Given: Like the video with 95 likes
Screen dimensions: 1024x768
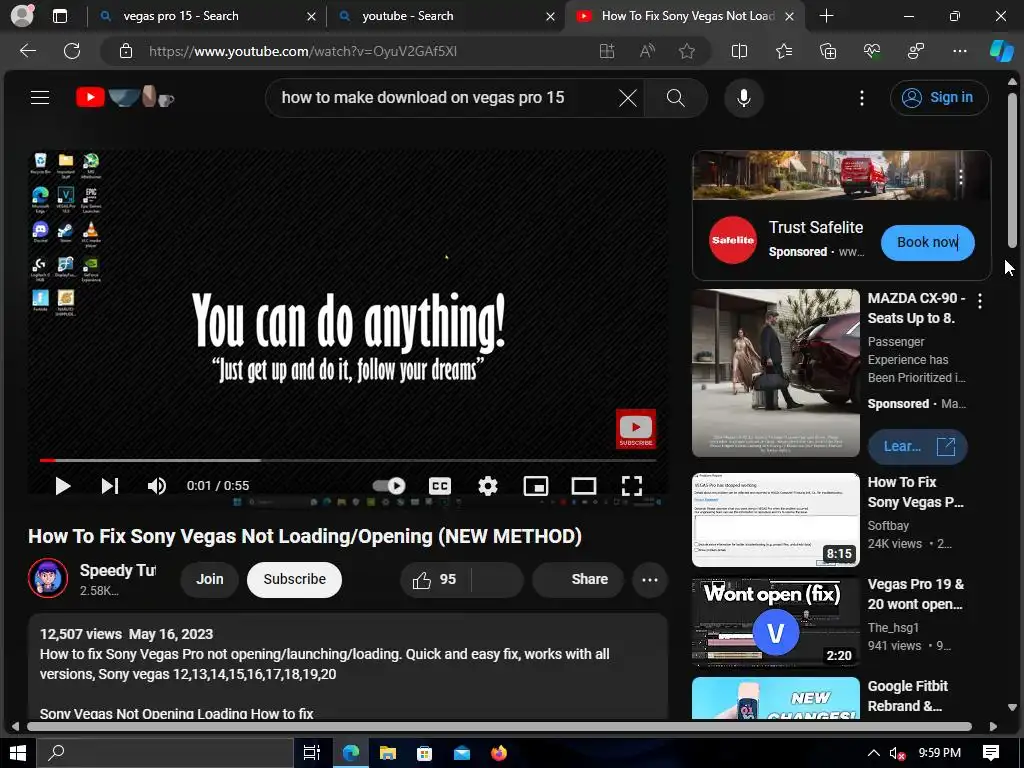Looking at the screenshot, I should (x=435, y=579).
